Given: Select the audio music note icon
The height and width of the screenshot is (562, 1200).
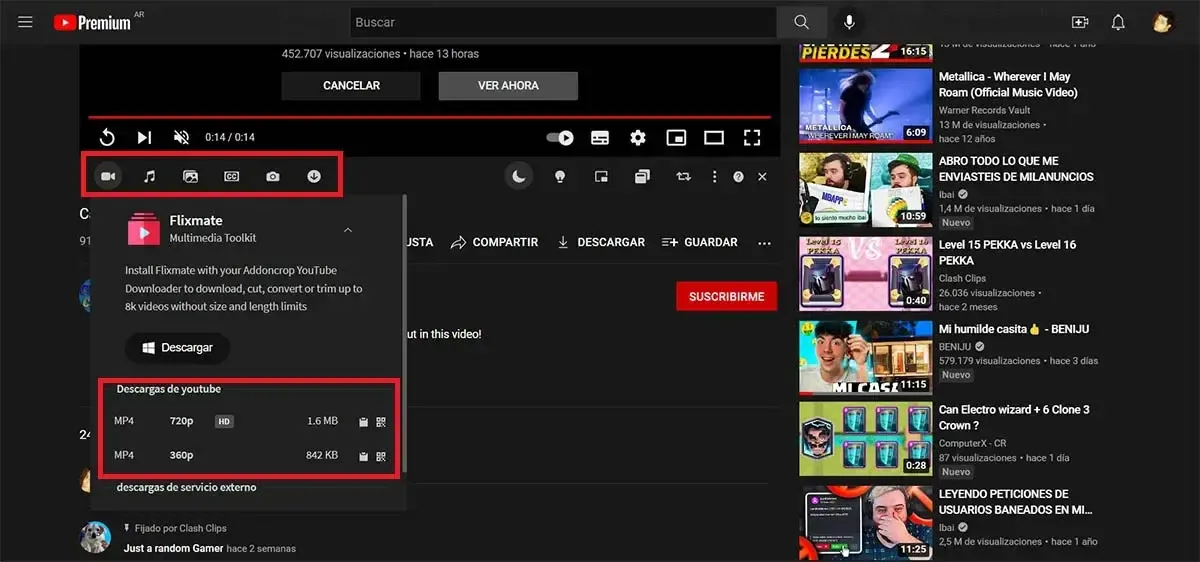Looking at the screenshot, I should coord(149,176).
